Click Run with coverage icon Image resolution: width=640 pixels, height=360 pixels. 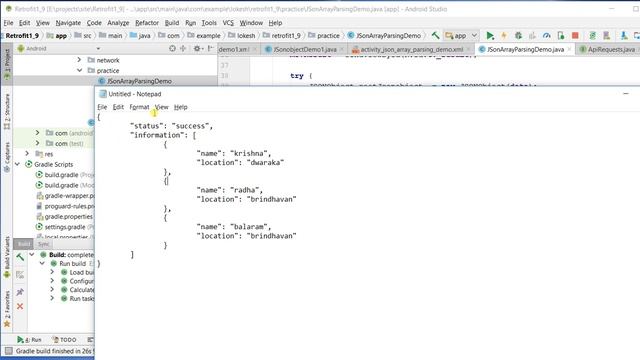click(532, 36)
